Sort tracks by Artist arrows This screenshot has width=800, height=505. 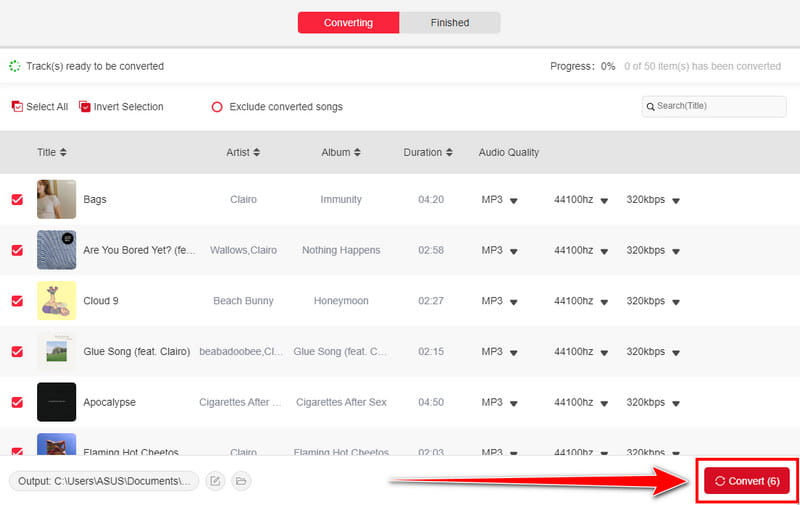(x=256, y=153)
